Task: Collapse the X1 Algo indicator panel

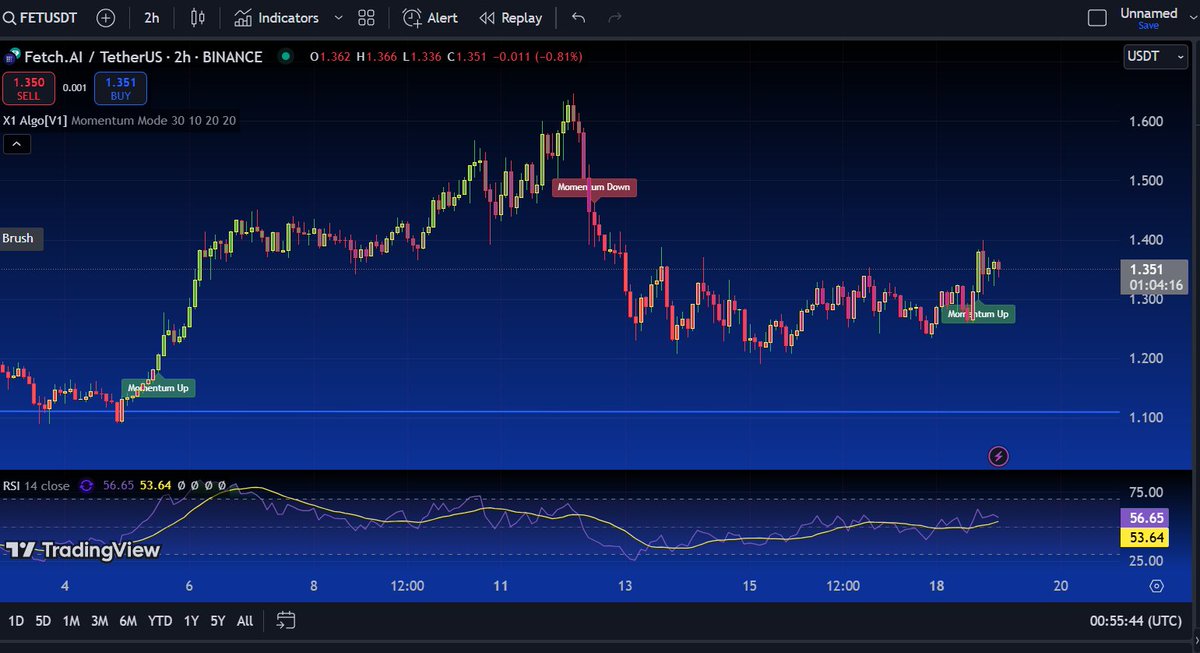Action: [x=16, y=143]
